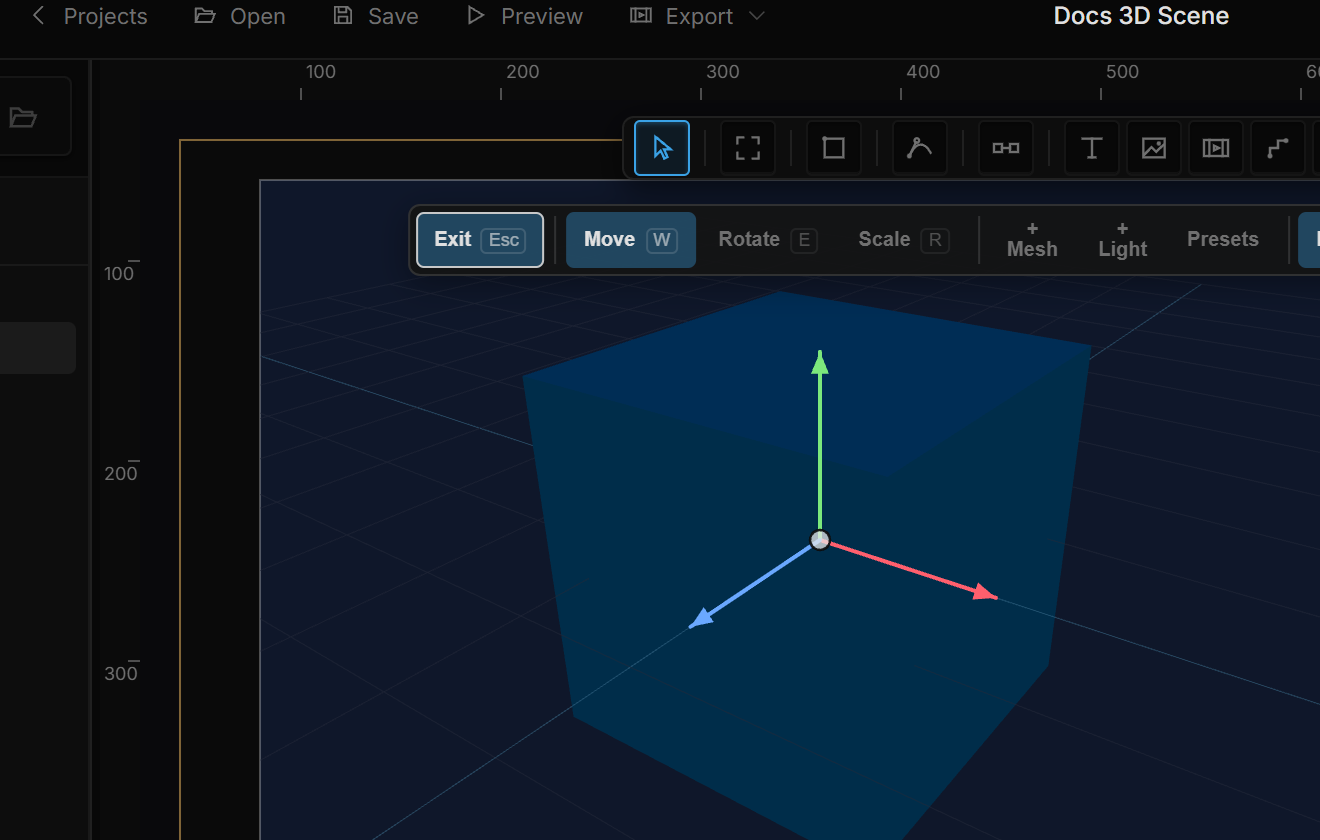
Task: Select the two-linked-boxes connector tool
Action: 1006,148
